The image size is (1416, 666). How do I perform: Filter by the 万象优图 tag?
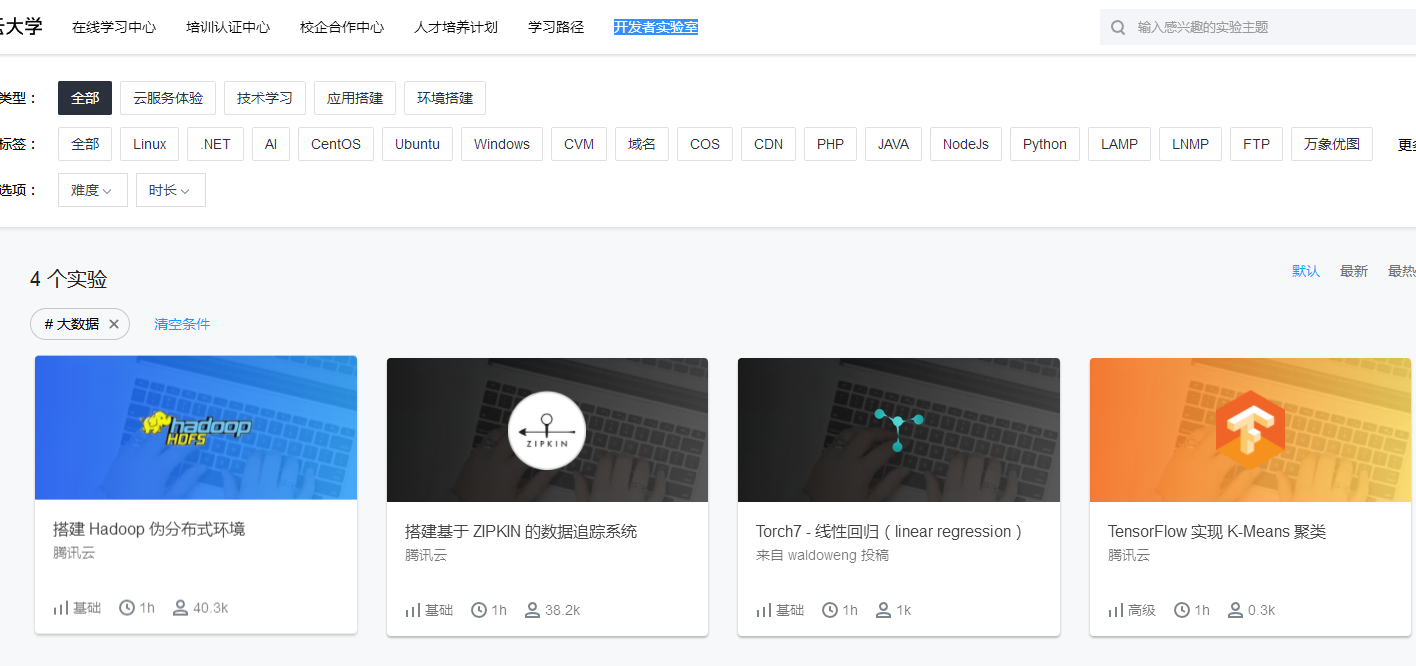point(1332,144)
